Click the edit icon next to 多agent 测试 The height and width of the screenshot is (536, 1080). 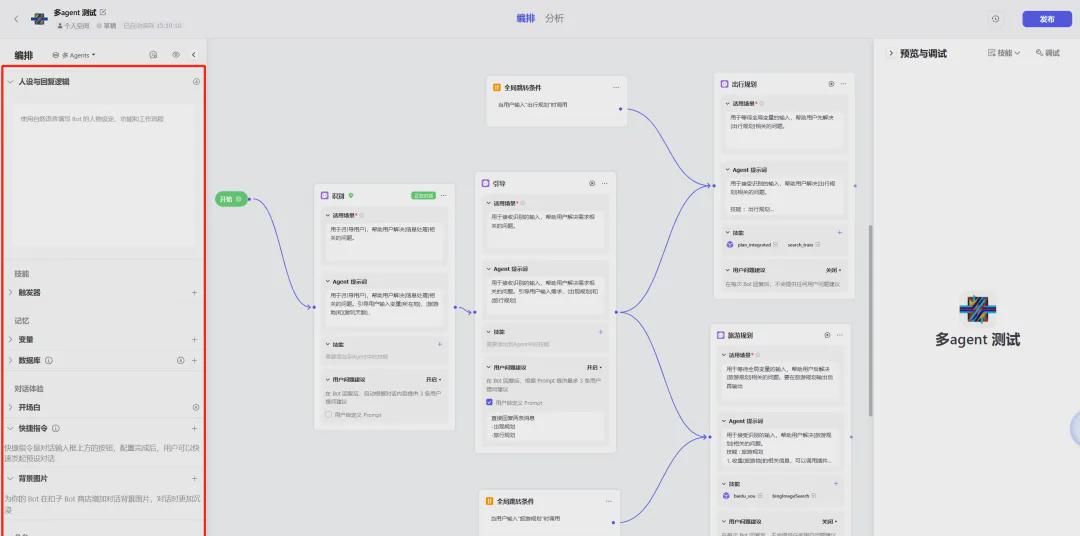103,12
